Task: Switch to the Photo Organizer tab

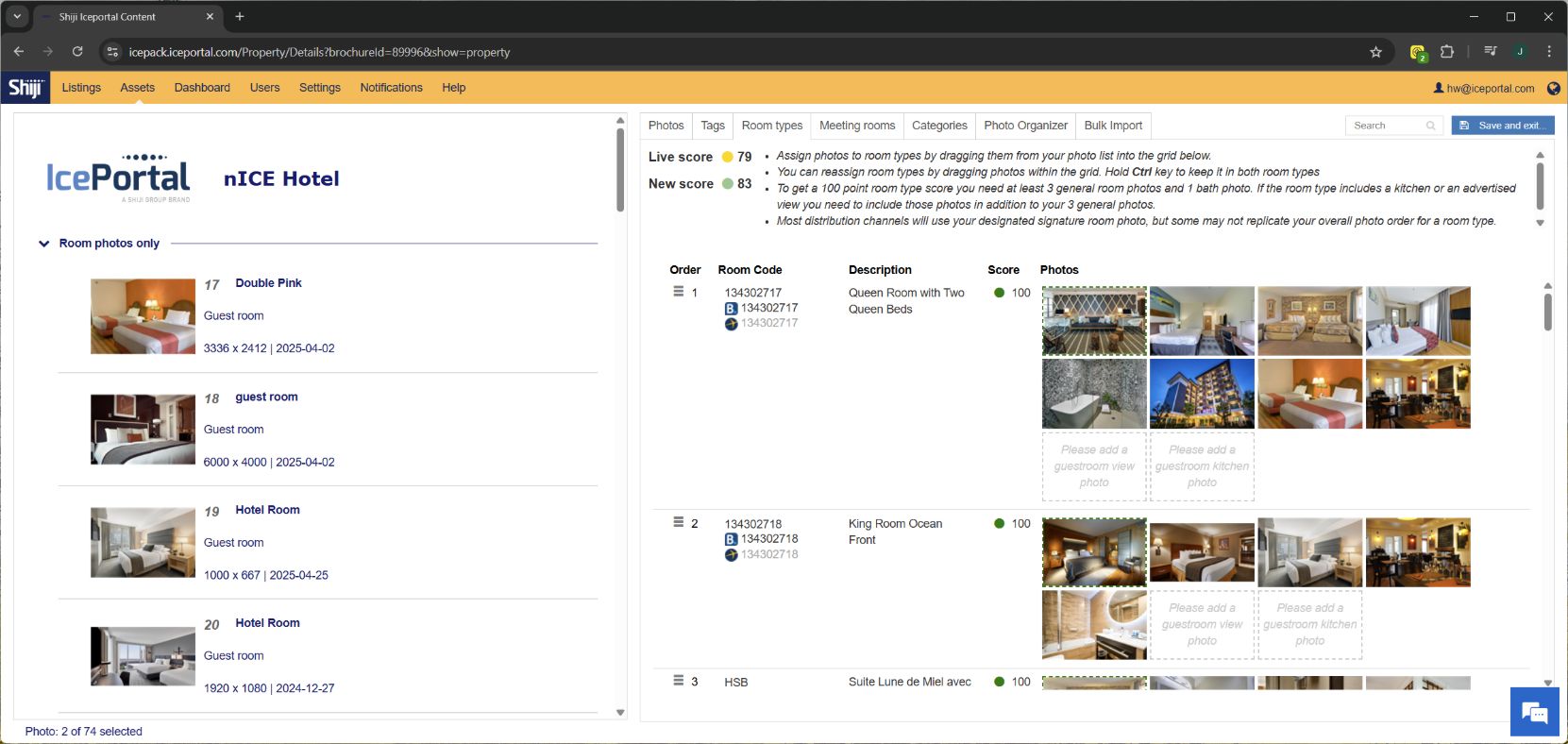Action: (x=1025, y=126)
